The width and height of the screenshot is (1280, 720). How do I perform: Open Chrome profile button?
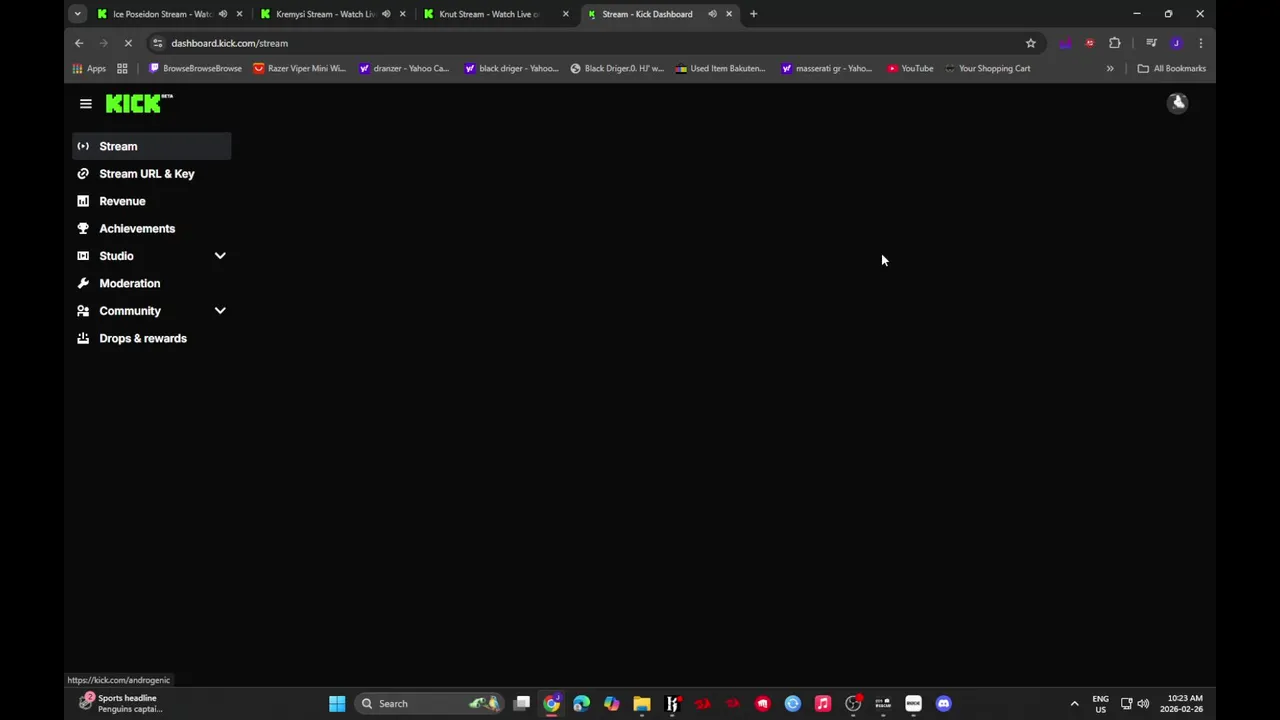tap(1176, 43)
